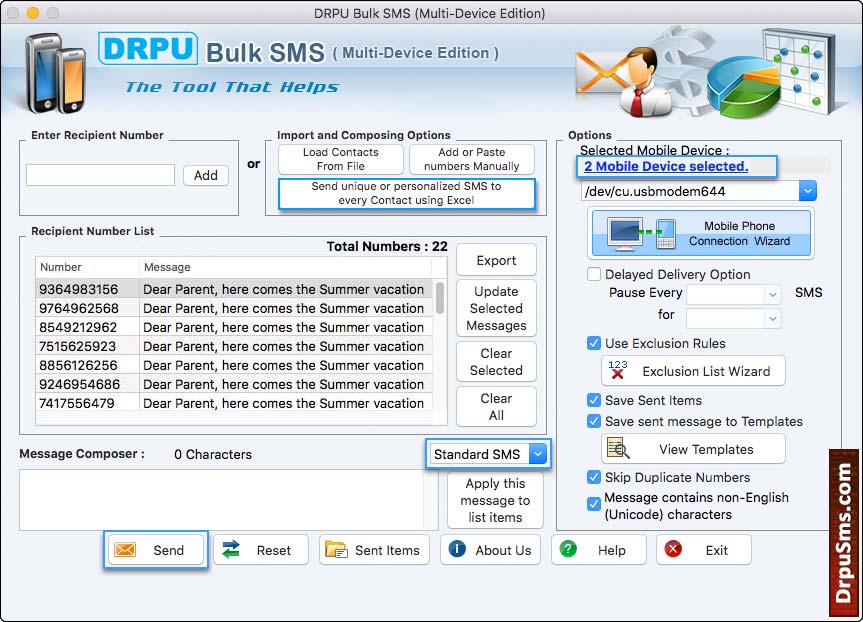This screenshot has height=622, width=863.
Task: Open the Standard SMS type dropdown
Action: tap(538, 454)
